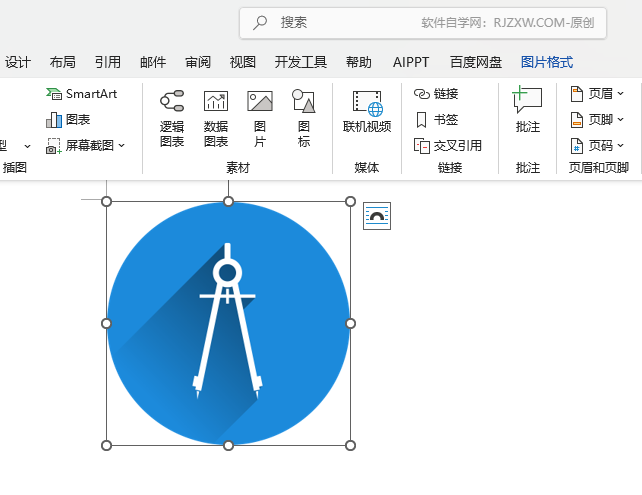Insert a data chart (数据图表)
Viewport: 642px width, 495px height.
216,119
